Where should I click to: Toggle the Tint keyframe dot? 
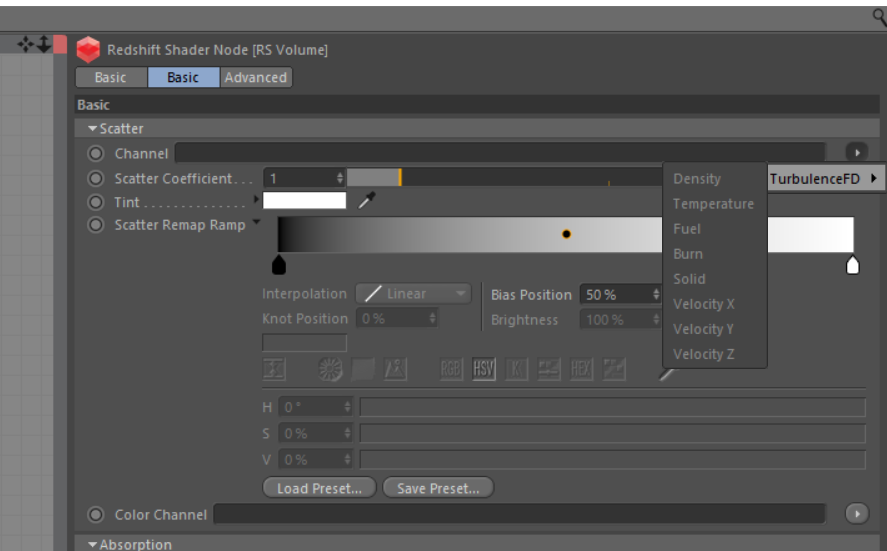click(x=96, y=202)
